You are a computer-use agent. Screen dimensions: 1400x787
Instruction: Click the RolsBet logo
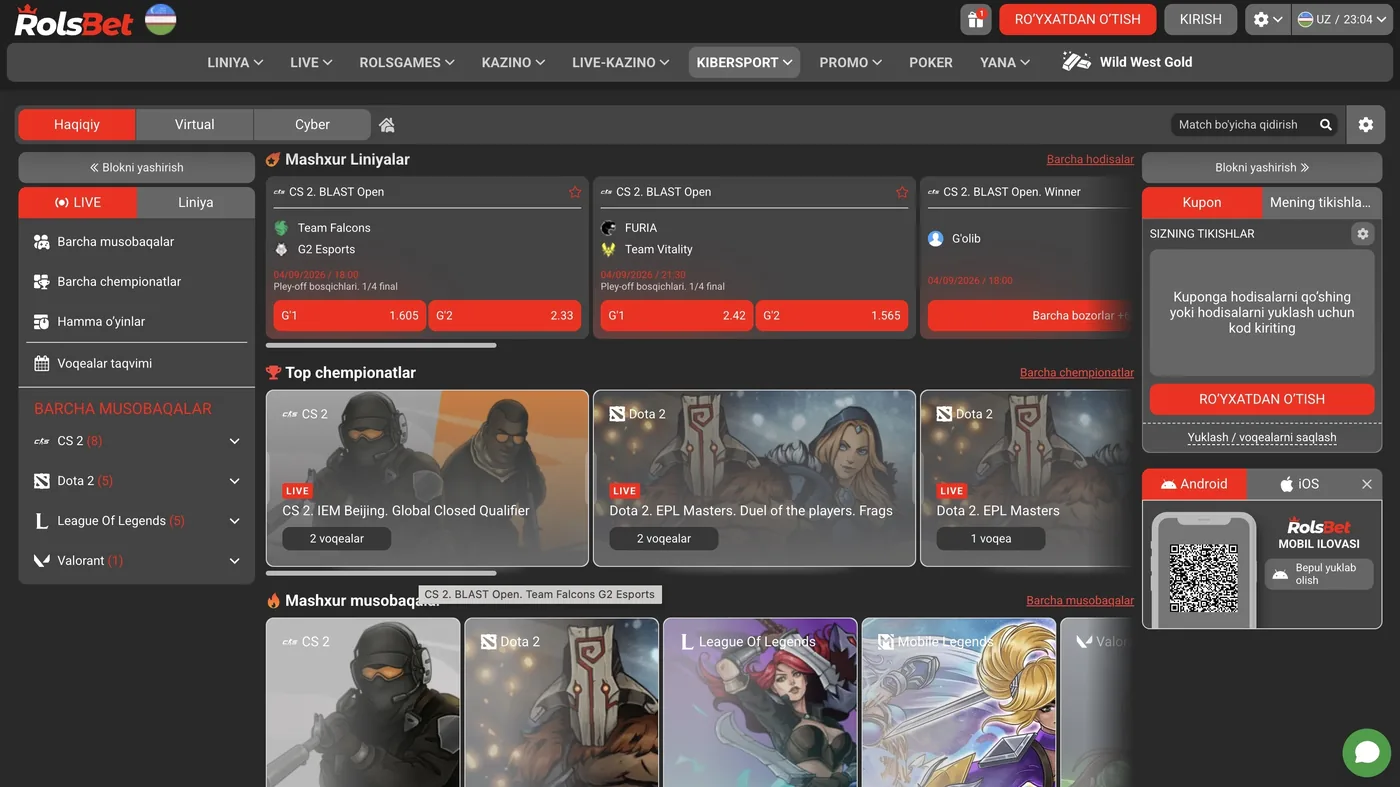[x=74, y=21]
